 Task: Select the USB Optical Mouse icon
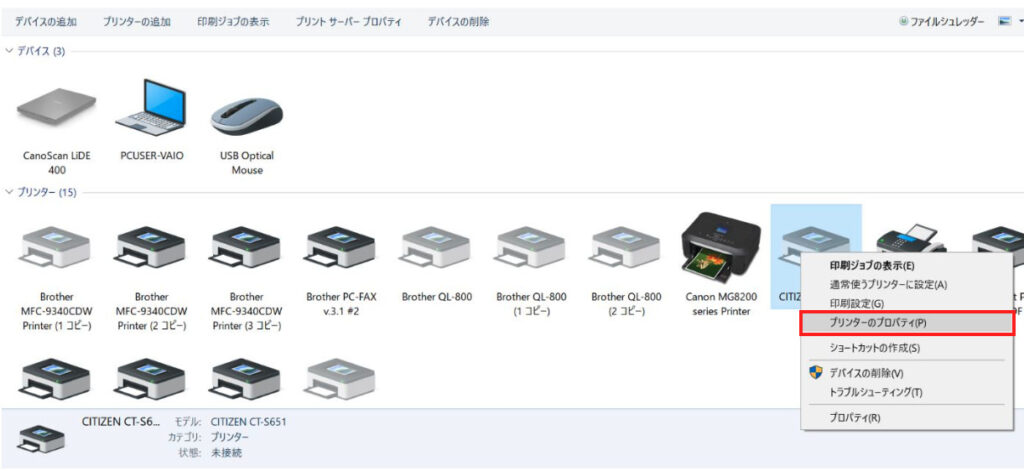(x=247, y=118)
